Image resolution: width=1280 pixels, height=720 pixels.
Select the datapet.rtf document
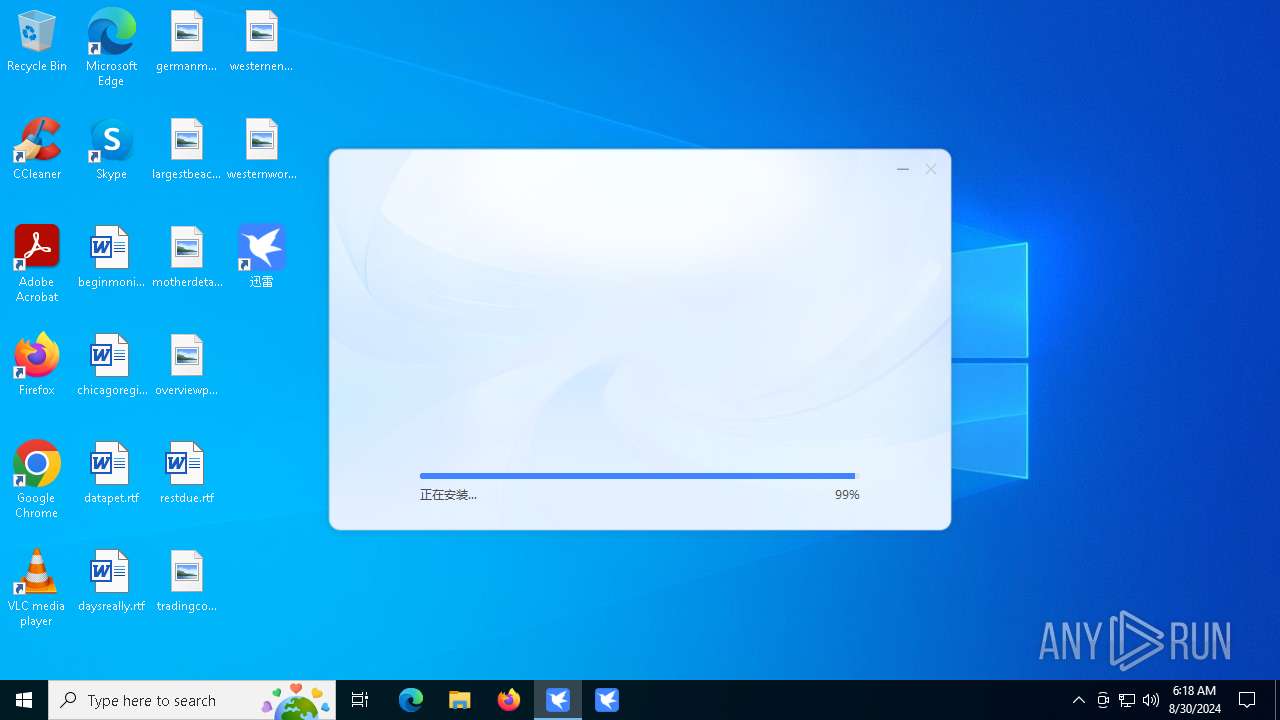click(x=111, y=474)
